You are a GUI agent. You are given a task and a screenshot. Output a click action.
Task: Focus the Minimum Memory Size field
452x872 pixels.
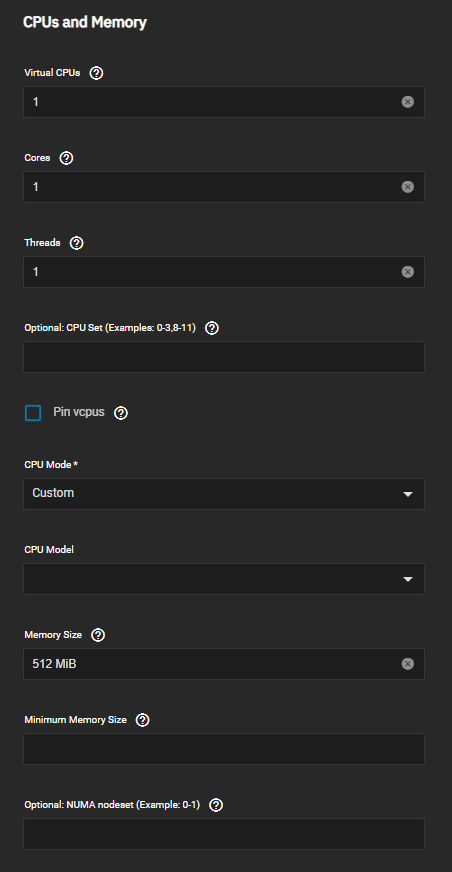click(224, 749)
